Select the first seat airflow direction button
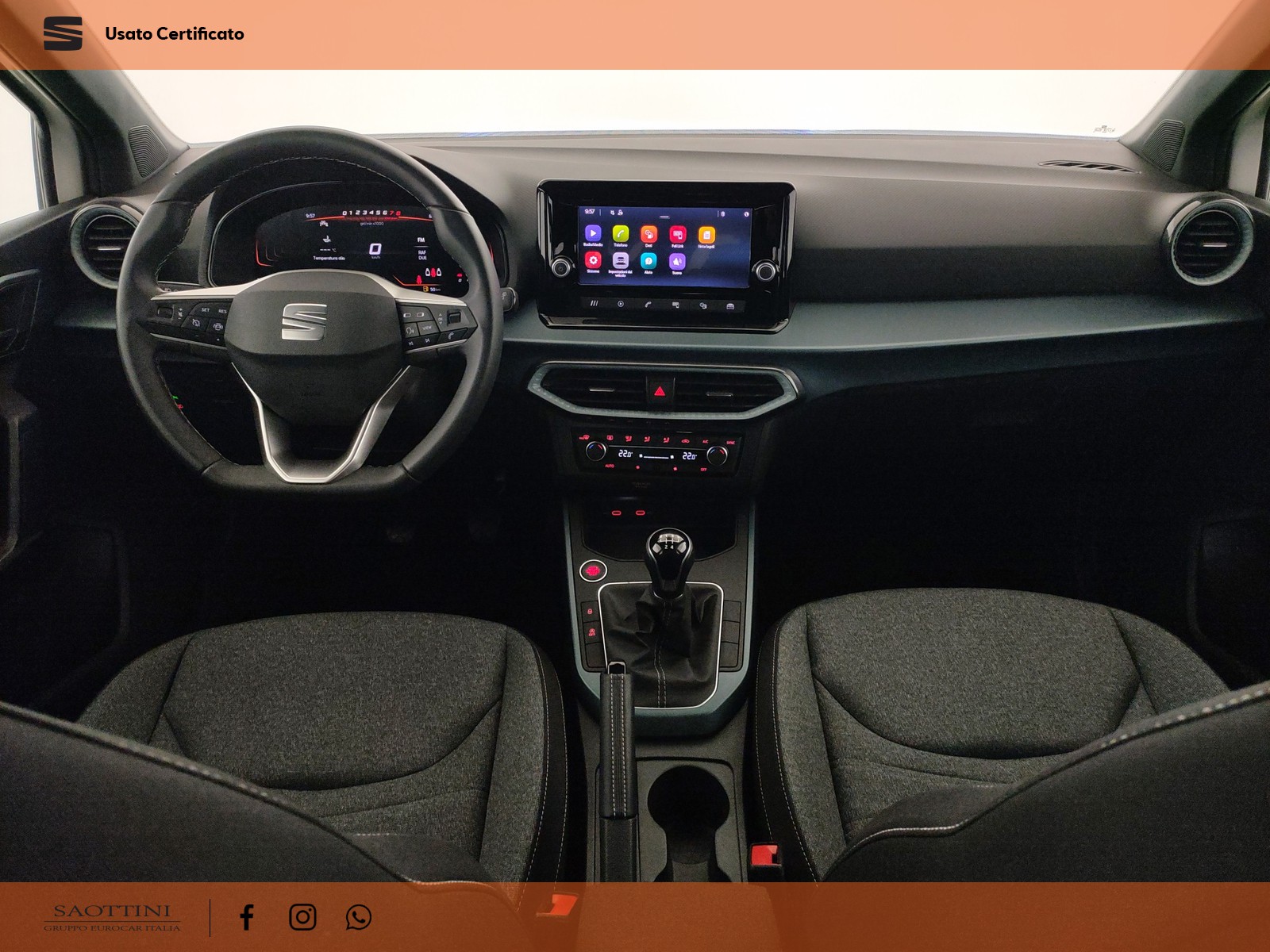 (x=629, y=439)
